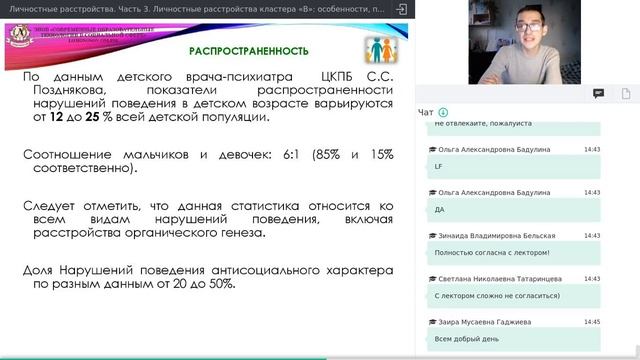Click the exit webinar icon in title bar

point(402,9)
